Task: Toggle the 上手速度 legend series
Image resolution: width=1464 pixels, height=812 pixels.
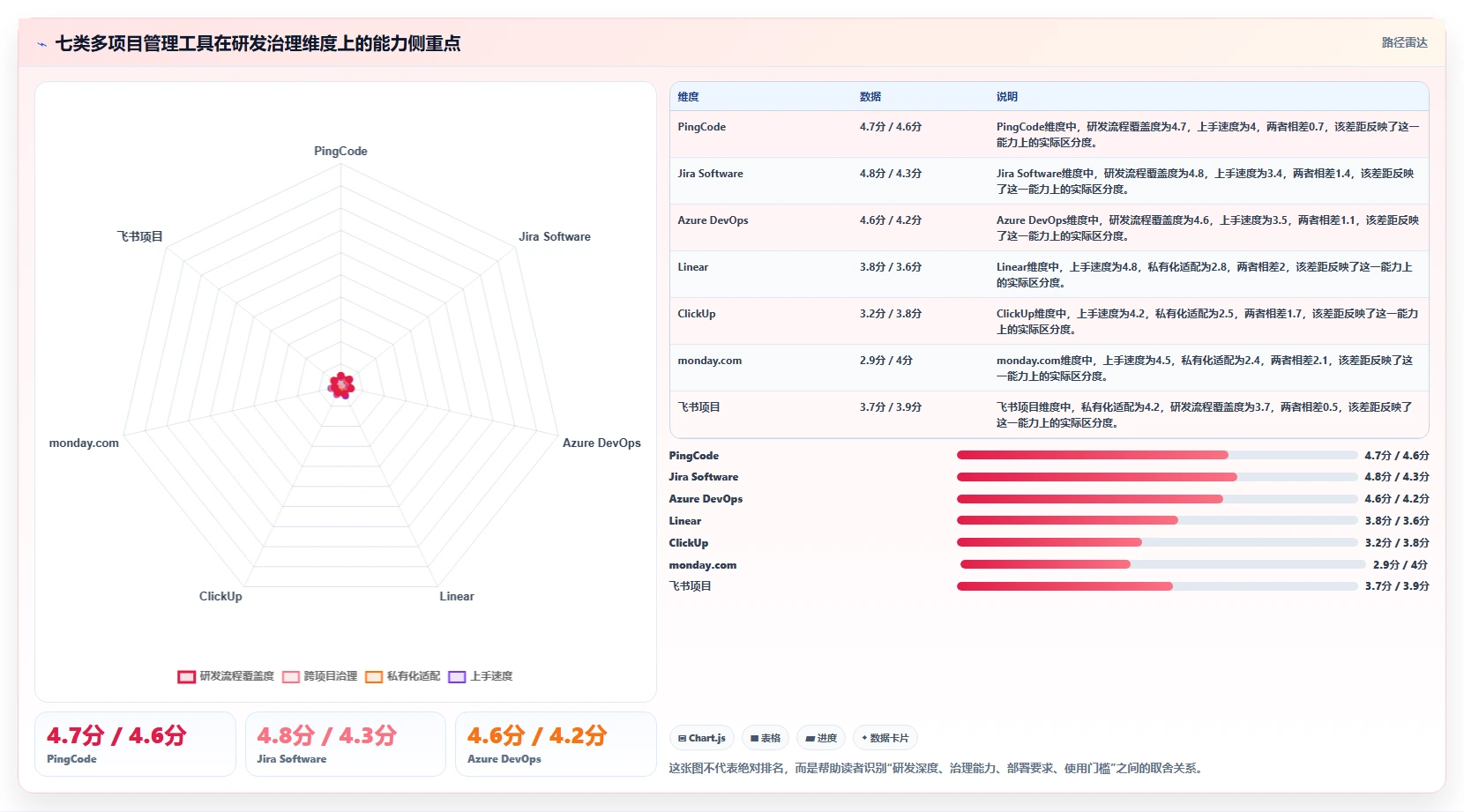Action: tap(481, 676)
